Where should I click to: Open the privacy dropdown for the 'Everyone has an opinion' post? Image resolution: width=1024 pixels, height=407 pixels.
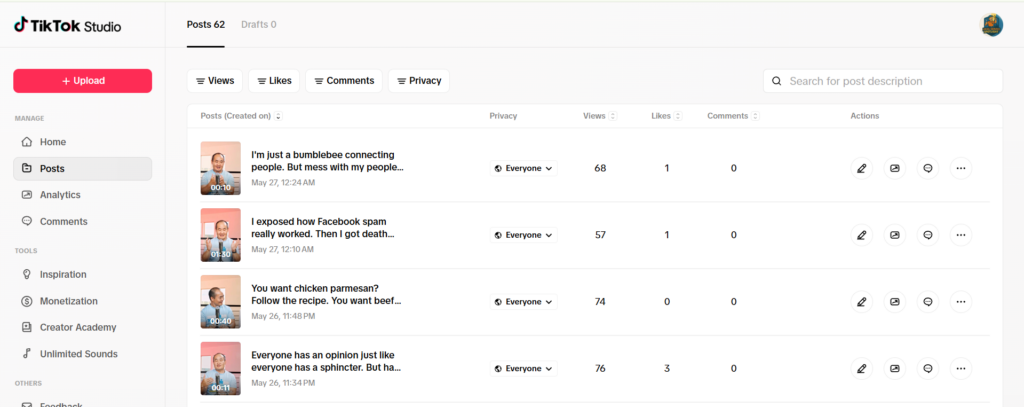click(x=524, y=368)
